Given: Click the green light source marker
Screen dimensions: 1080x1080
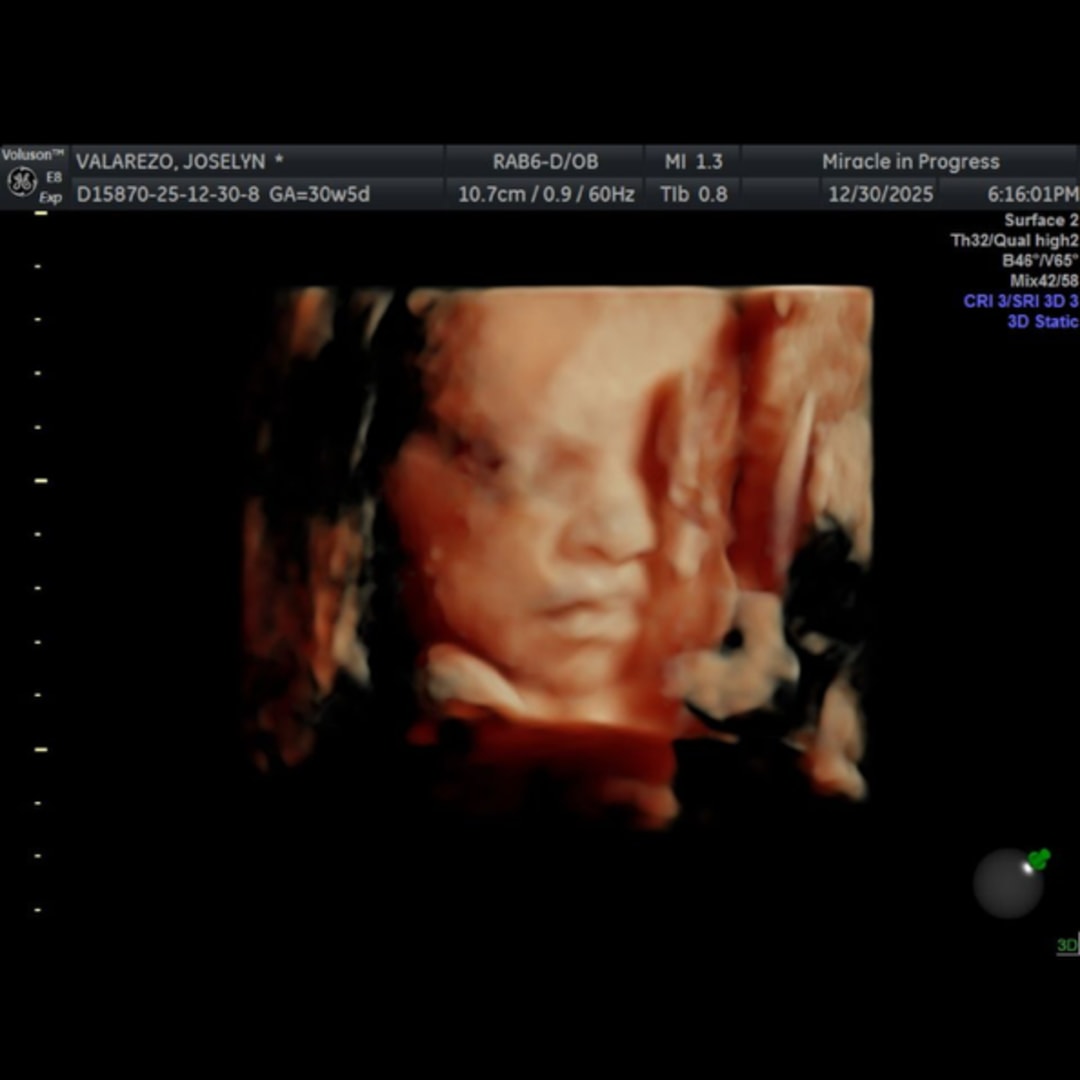Looking at the screenshot, I should pos(1039,858).
